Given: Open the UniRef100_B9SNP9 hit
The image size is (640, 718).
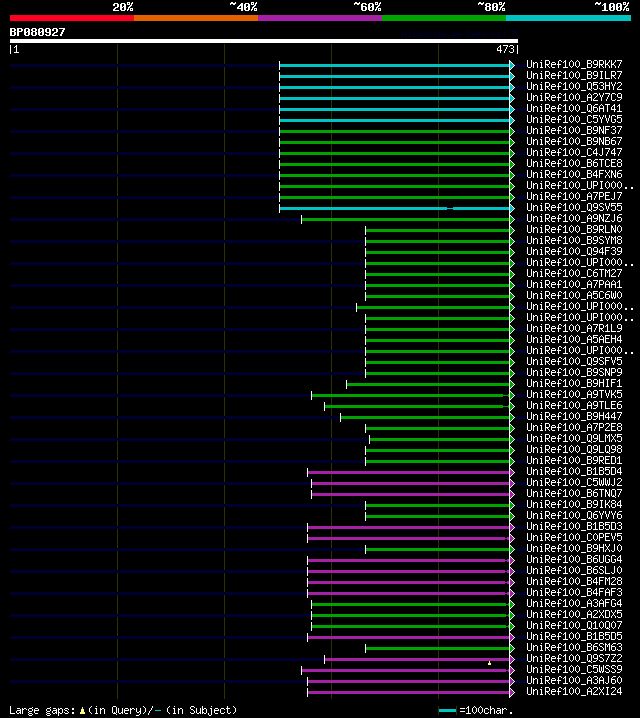Looking at the screenshot, I should pos(574,372).
